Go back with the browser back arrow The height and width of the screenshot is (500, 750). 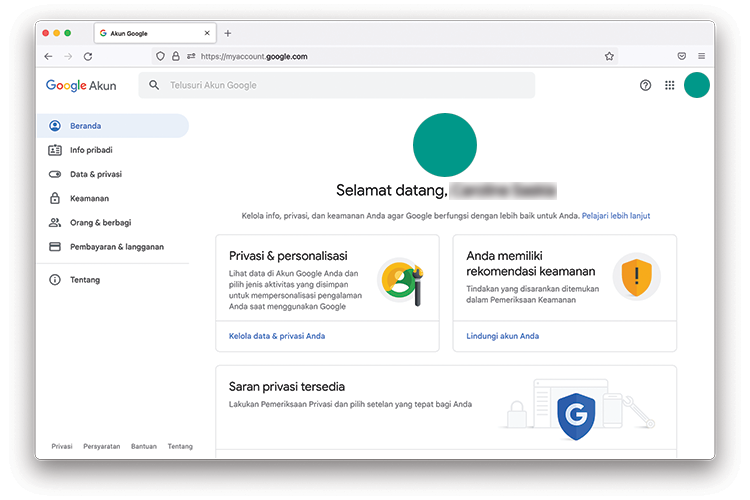(48, 56)
